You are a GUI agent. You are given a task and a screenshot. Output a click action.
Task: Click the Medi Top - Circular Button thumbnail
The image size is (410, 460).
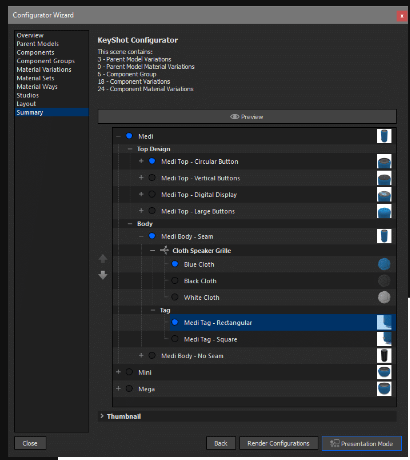(384, 161)
